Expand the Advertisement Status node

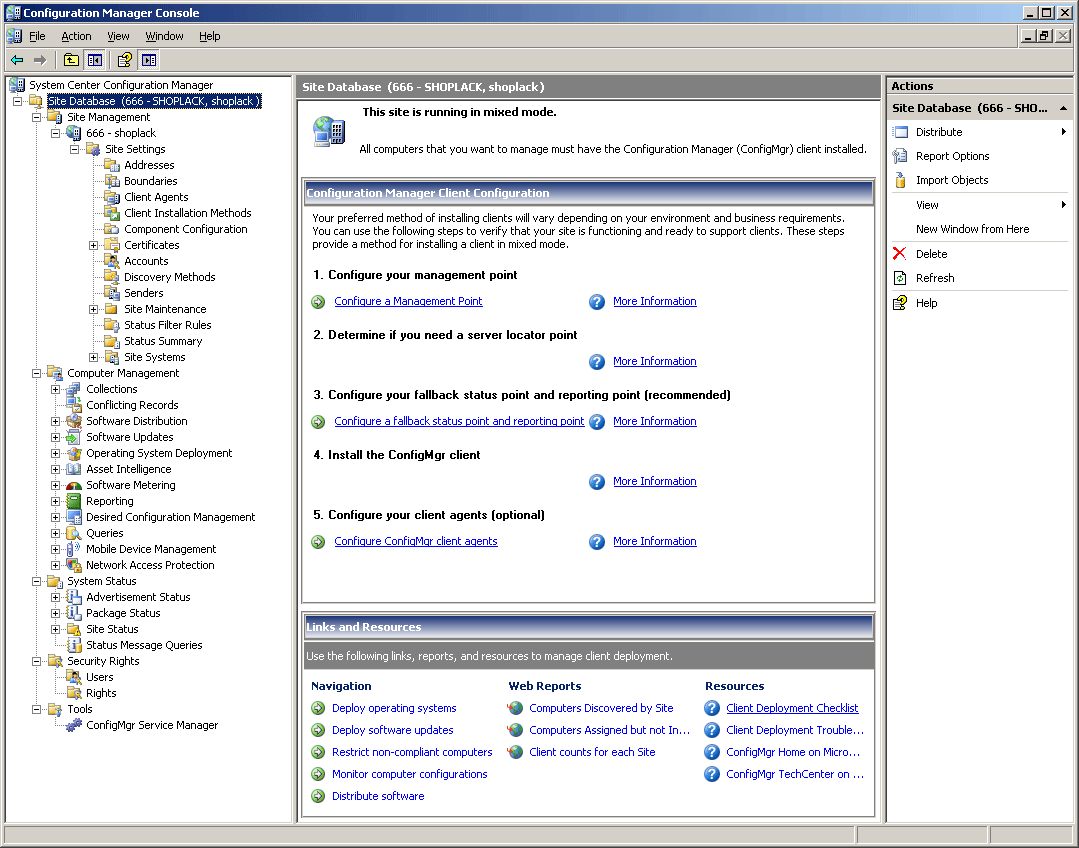point(56,597)
